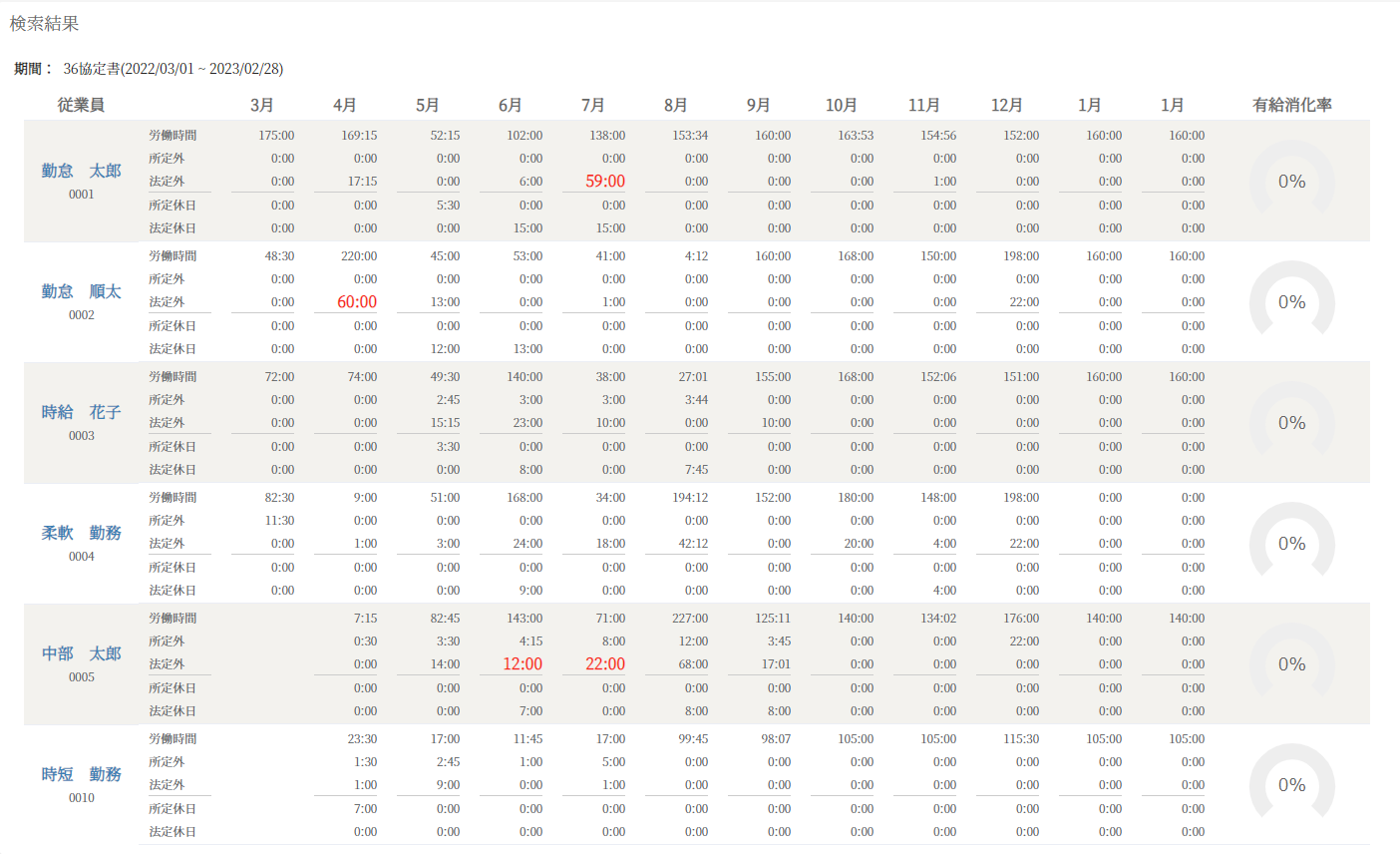Image resolution: width=1400 pixels, height=854 pixels.
Task: Click the 従業員 column header
Action: pyautogui.click(x=81, y=105)
